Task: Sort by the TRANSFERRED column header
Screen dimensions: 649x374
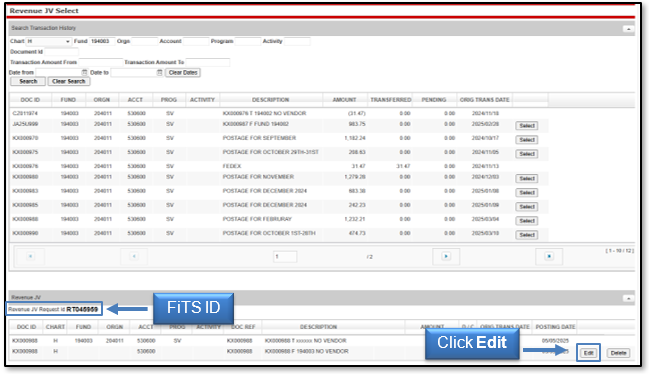Action: coord(390,100)
